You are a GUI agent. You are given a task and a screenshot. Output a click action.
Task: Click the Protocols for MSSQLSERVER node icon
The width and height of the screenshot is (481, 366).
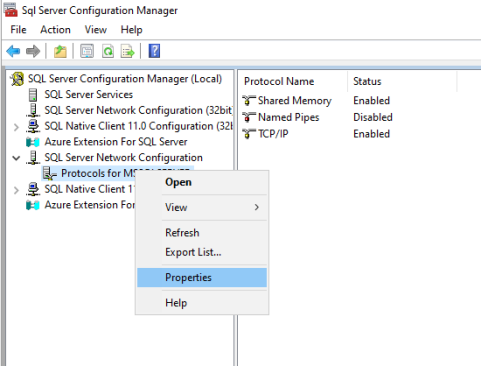click(x=50, y=174)
